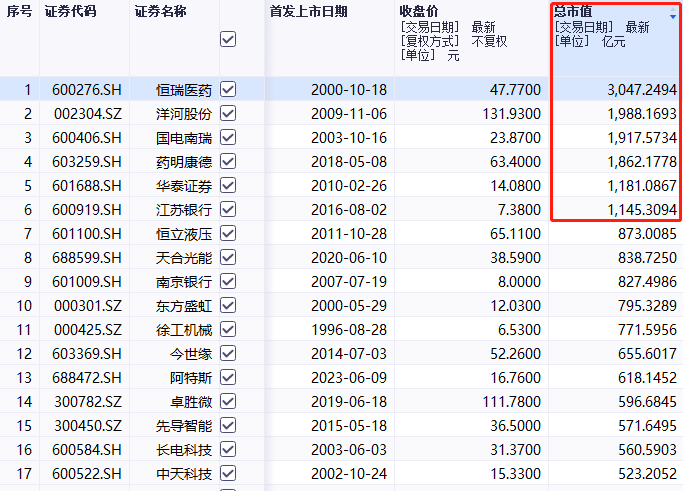Toggle the checkbox in 徐工机械 row

[228, 329]
